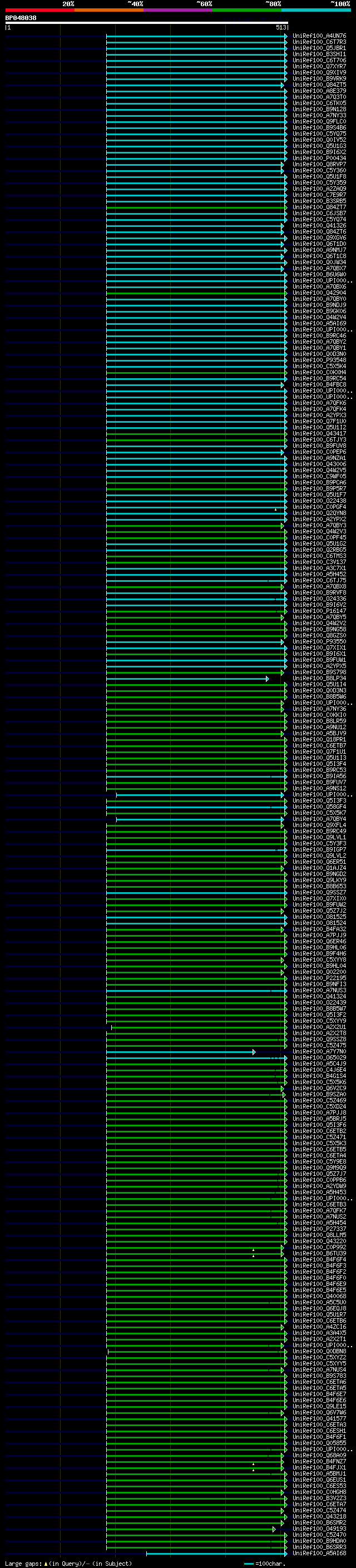Screen dimensions: 356x1568
Task: Open hit UniRef100_C6JSB7
Action: pos(319,213)
